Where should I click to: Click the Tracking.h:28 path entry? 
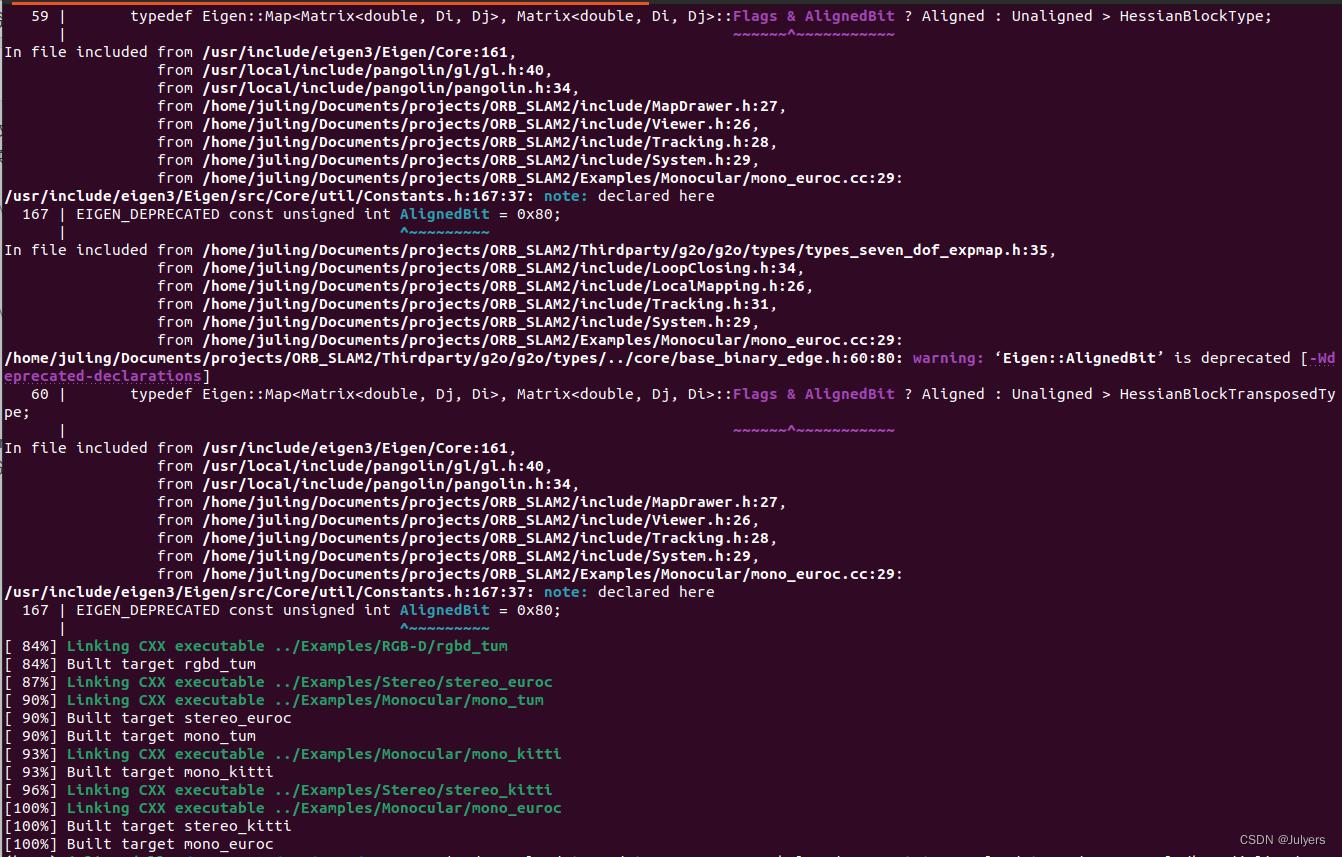[445, 141]
